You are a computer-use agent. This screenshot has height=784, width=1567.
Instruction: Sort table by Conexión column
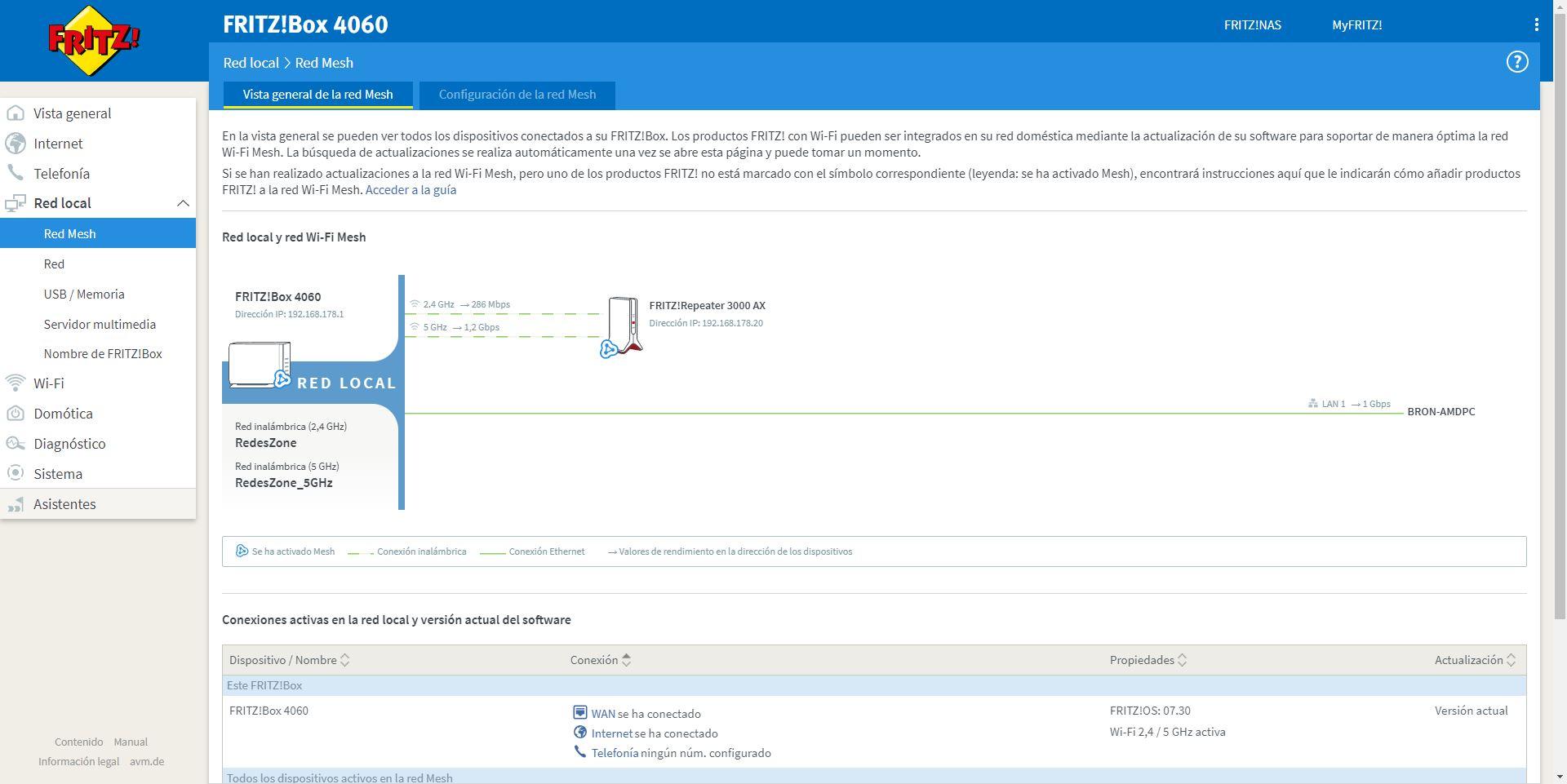tap(626, 660)
